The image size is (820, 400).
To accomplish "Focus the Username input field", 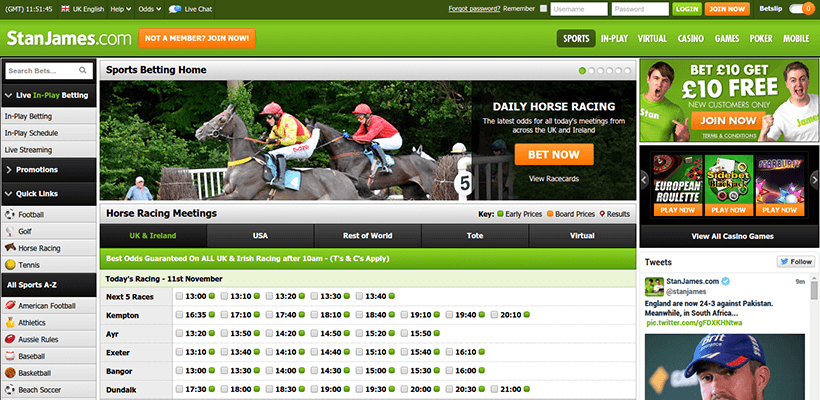I will [x=579, y=9].
